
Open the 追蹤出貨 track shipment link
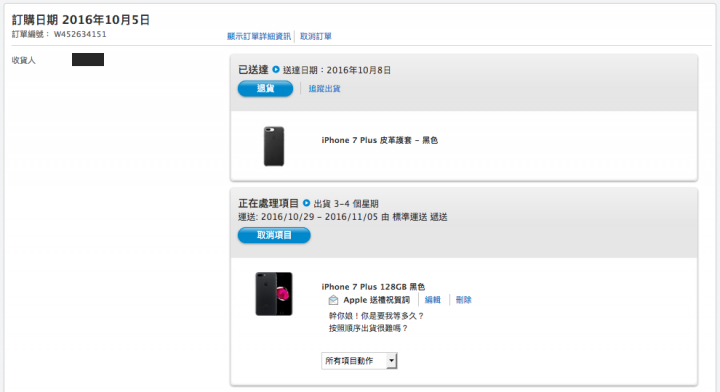tap(324, 89)
